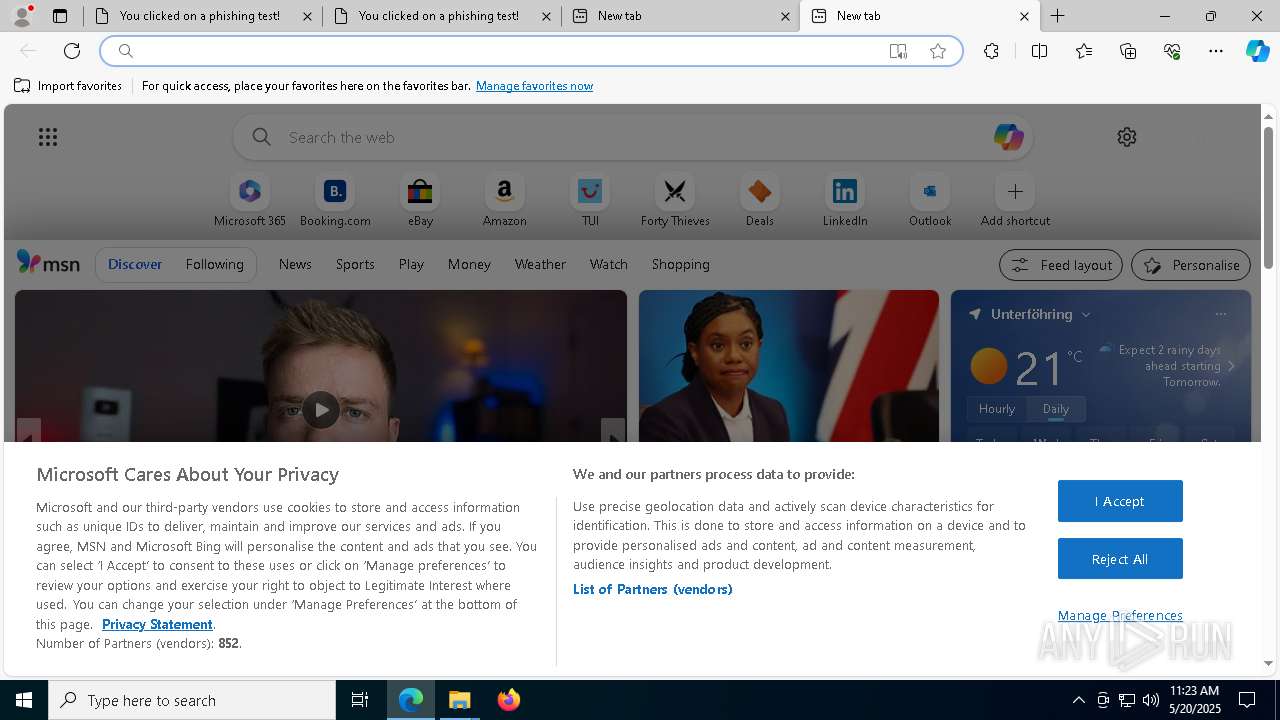Open the Copilot sidebar icon
The width and height of the screenshot is (1280, 720).
[1257, 51]
